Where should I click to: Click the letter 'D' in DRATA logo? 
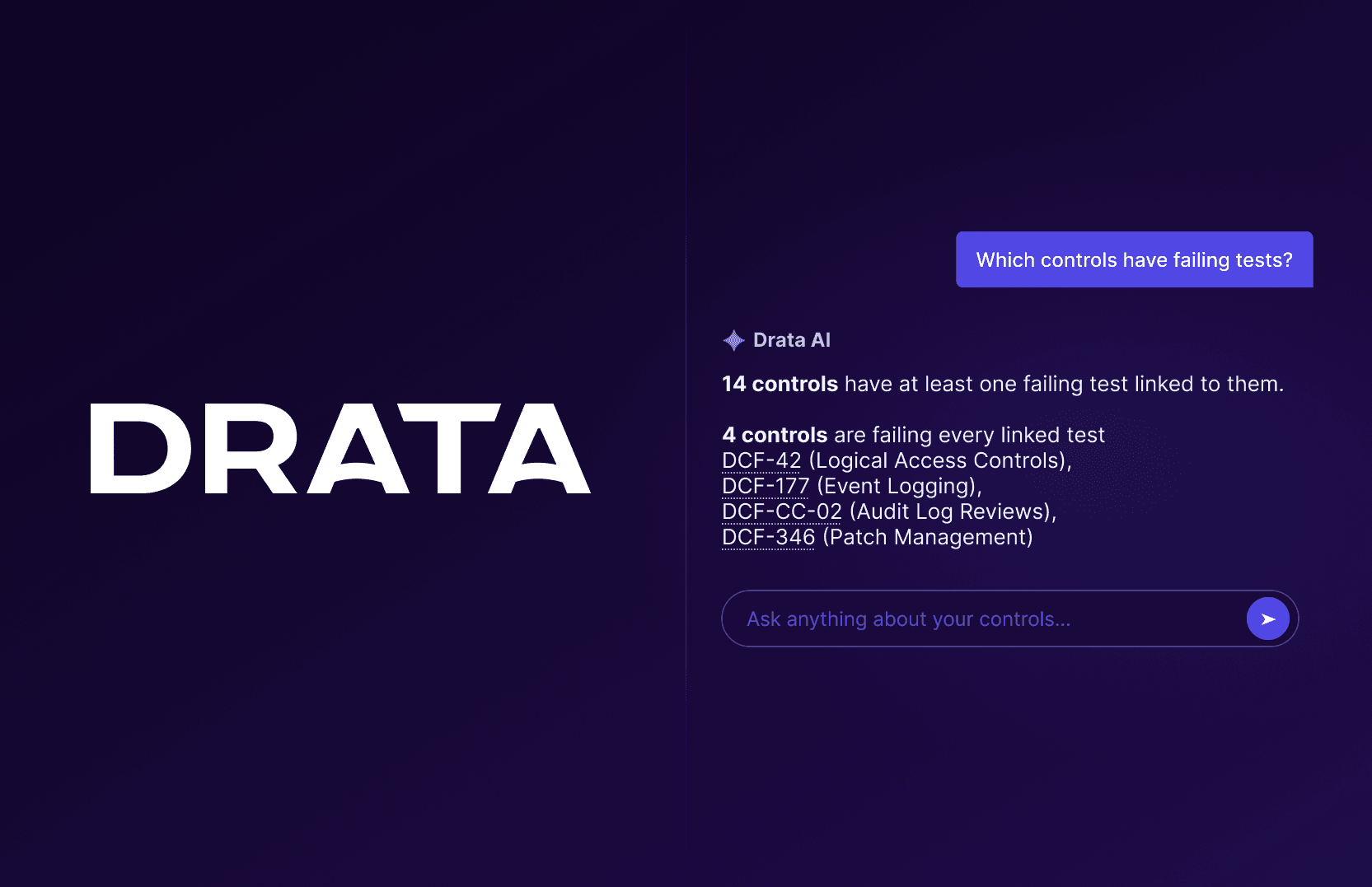[x=140, y=449]
